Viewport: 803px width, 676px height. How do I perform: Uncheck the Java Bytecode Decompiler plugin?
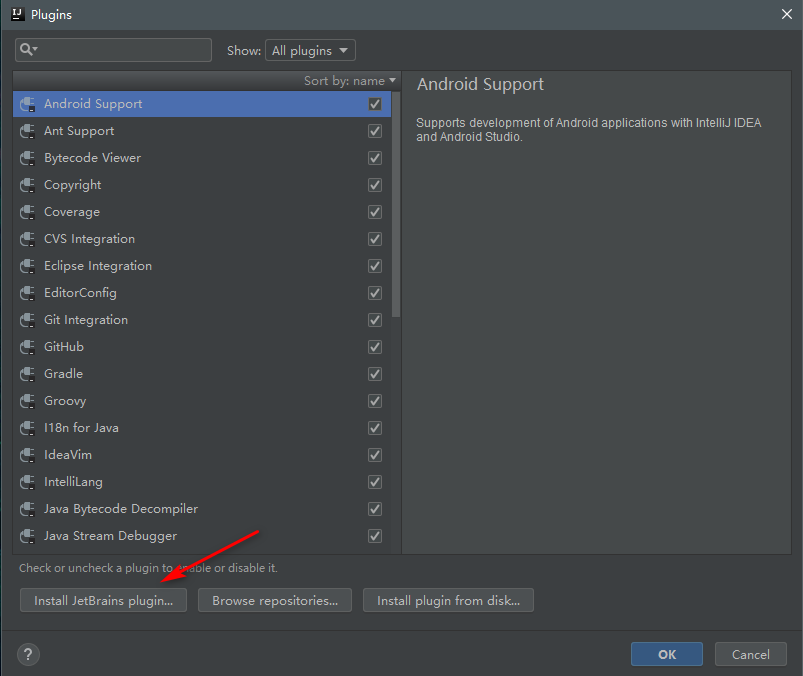[x=375, y=509]
